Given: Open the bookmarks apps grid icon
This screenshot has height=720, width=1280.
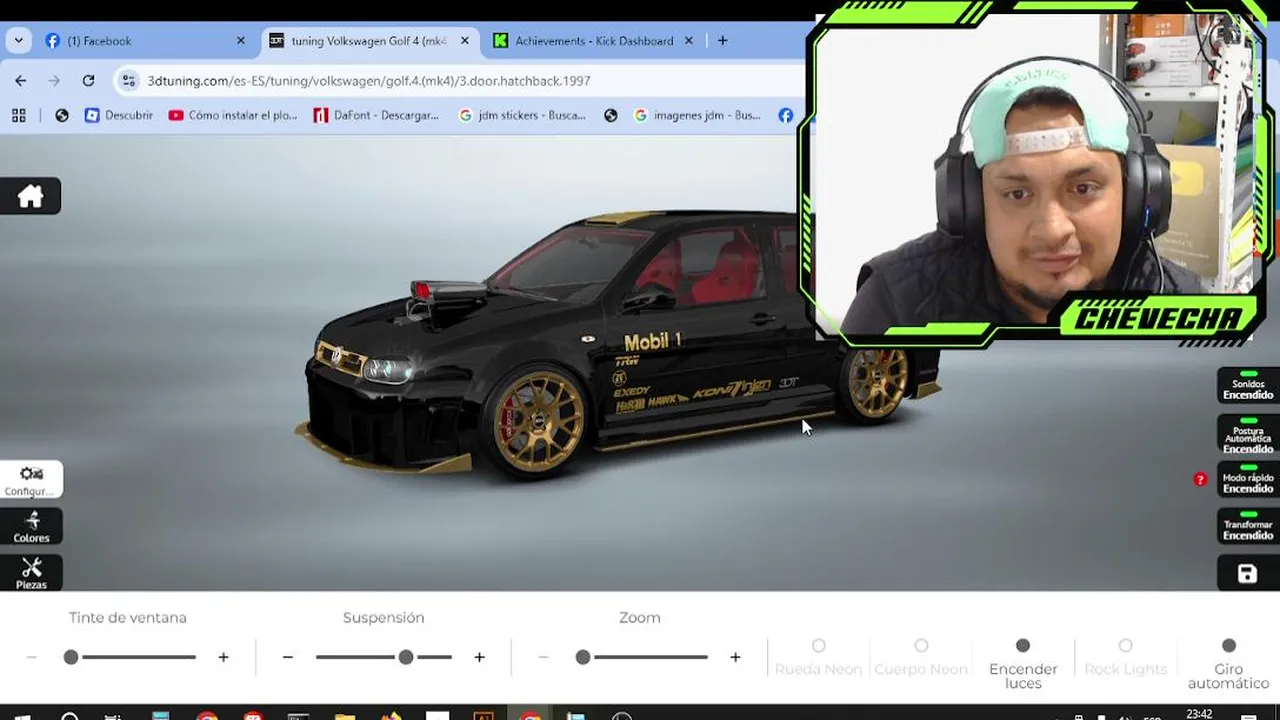Looking at the screenshot, I should pos(19,115).
